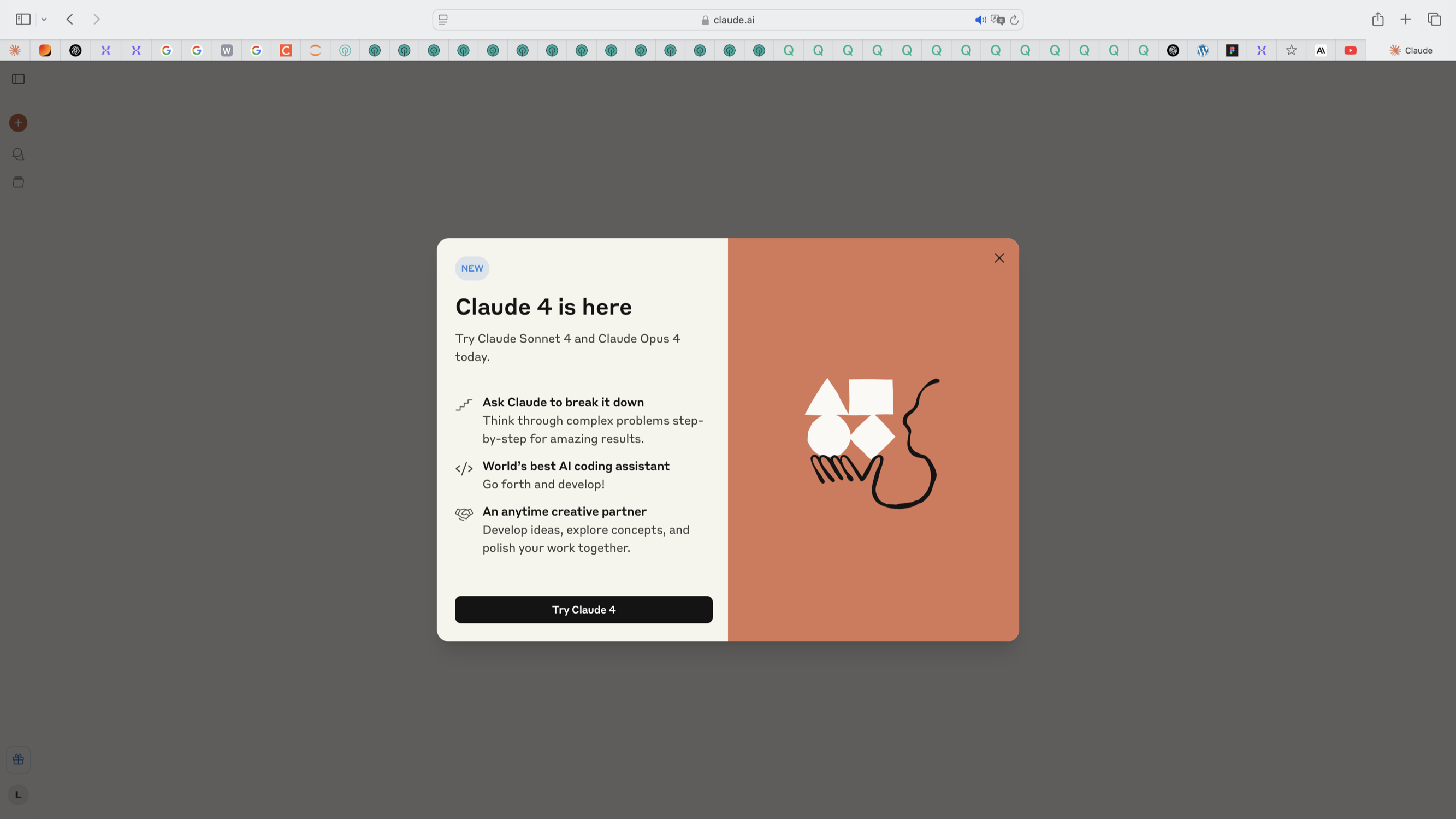Switch to the red 'C' favicon tab
This screenshot has height=819, width=1456.
coord(286,50)
